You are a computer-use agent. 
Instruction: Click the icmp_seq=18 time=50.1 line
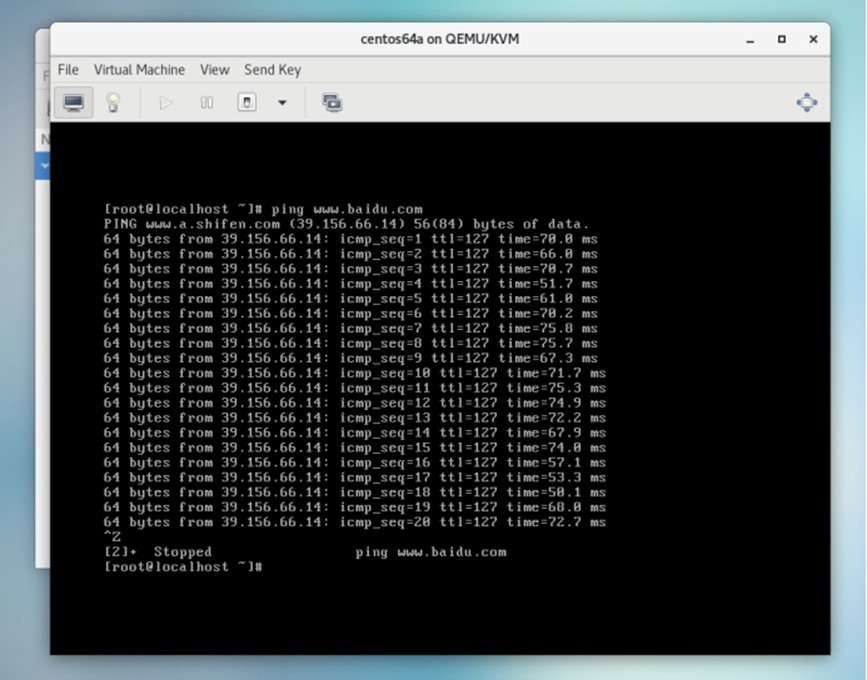[x=354, y=493]
